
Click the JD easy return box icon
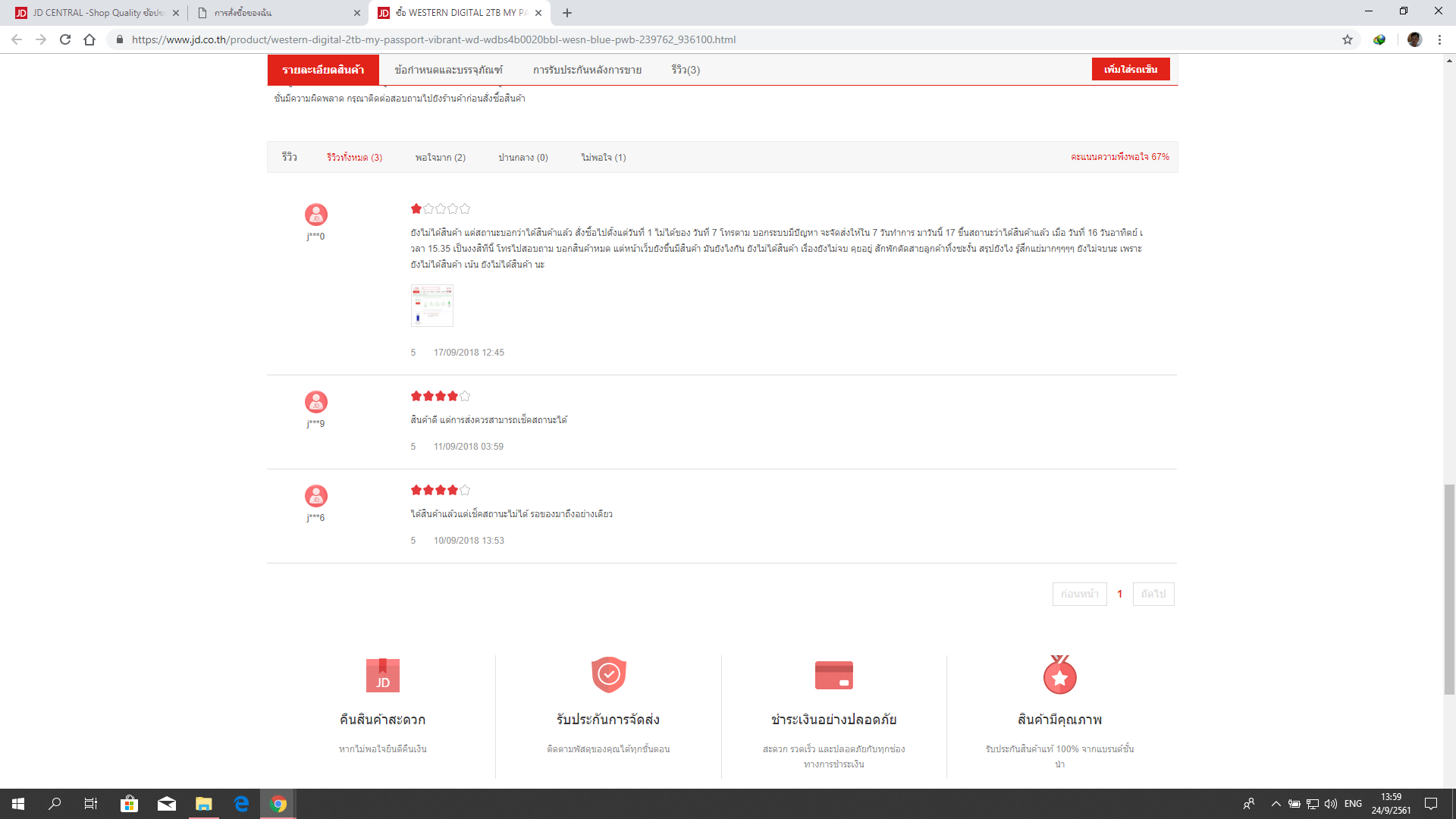tap(382, 675)
